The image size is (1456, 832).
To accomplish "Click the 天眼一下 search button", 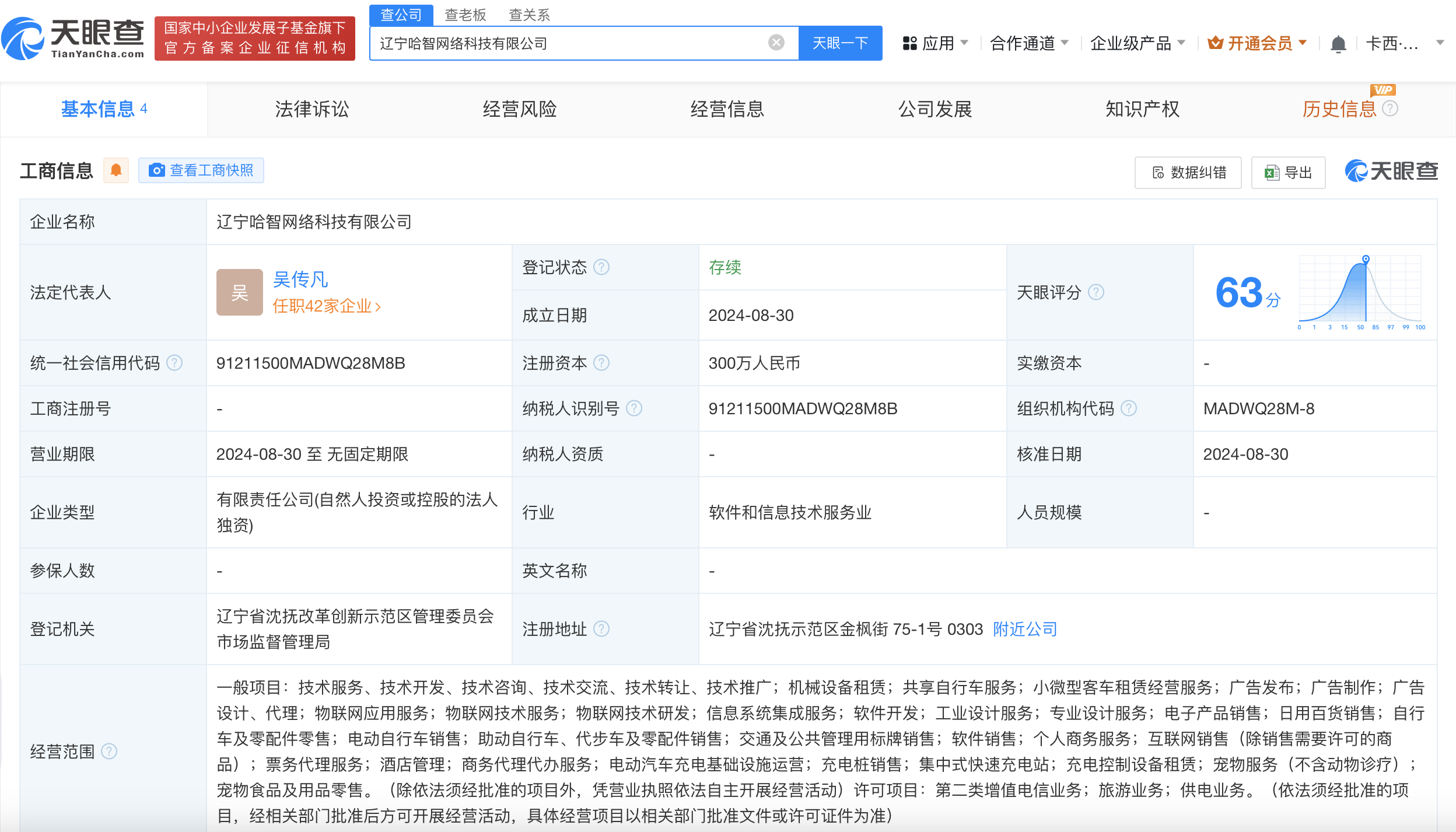I will (x=840, y=43).
